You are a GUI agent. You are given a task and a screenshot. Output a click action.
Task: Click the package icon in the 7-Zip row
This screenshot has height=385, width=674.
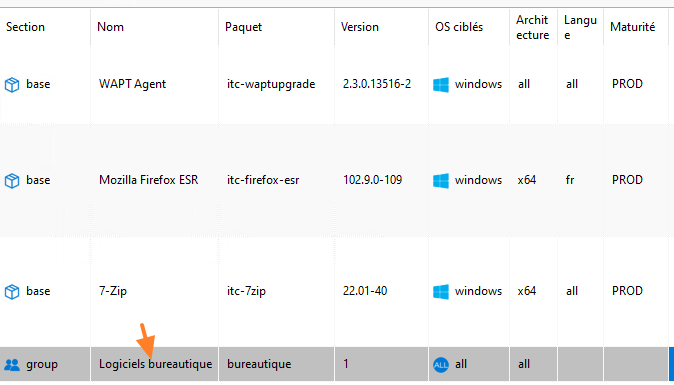(x=12, y=292)
